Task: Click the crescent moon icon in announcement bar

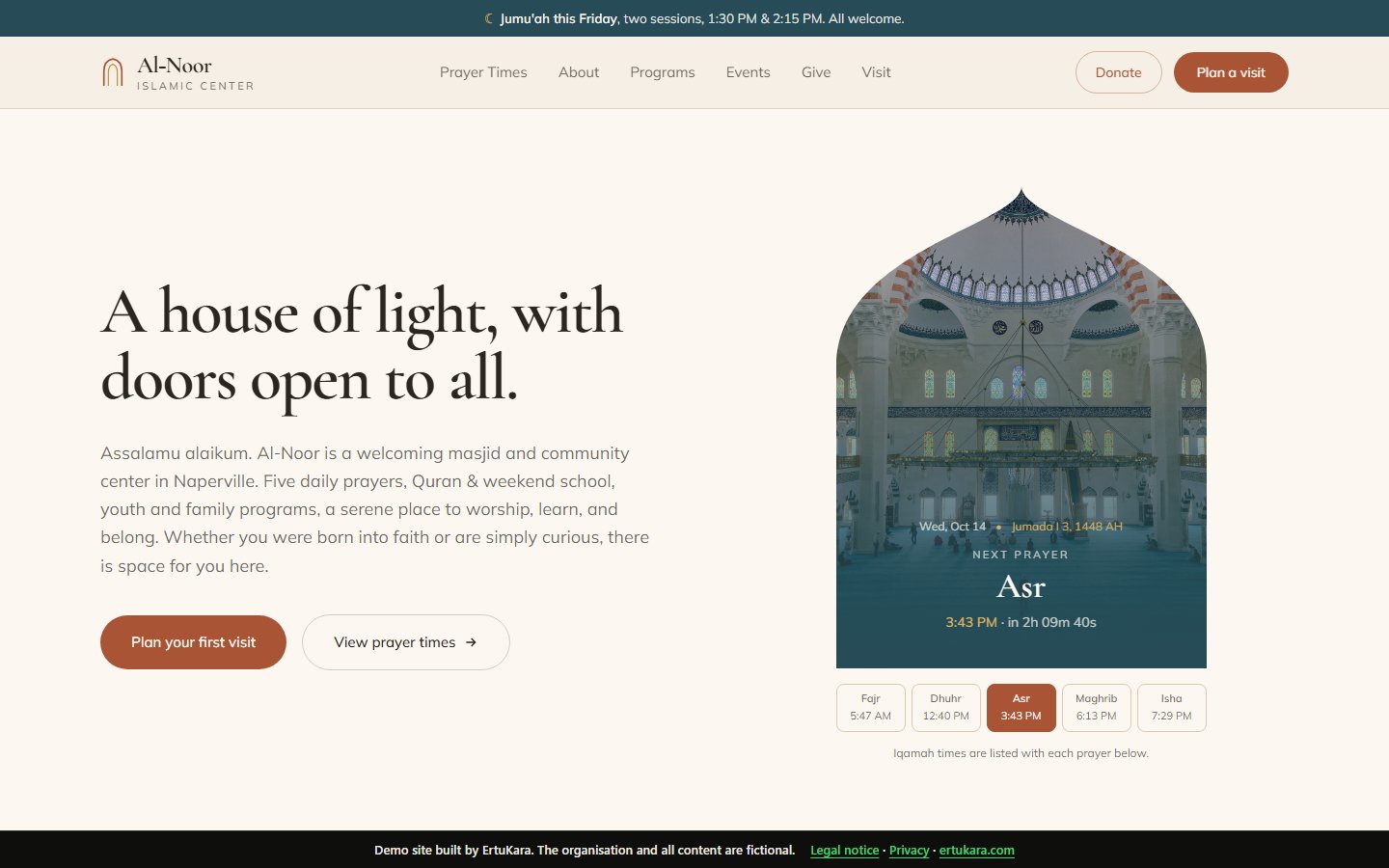Action: click(489, 18)
